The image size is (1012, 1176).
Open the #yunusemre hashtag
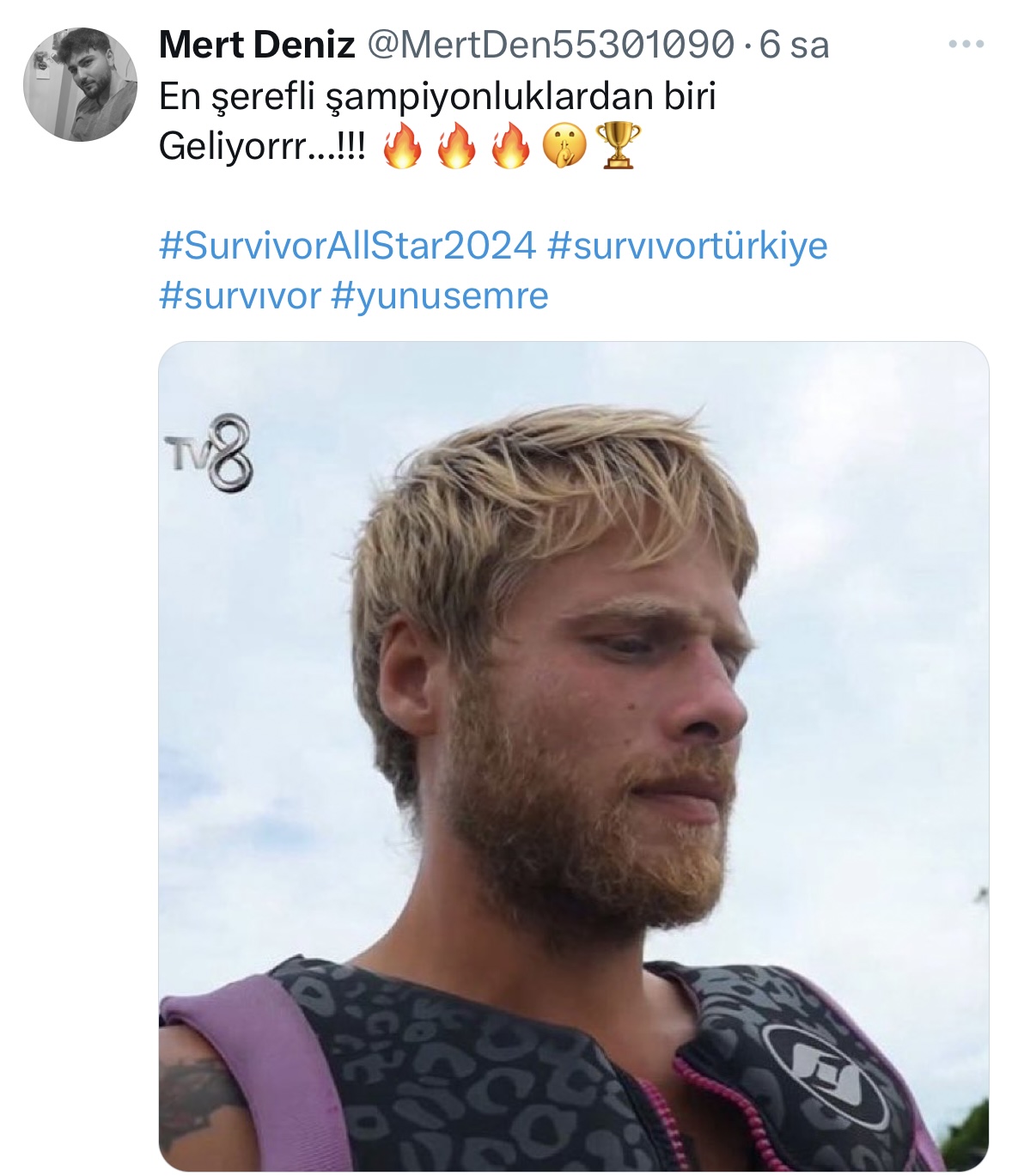[439, 296]
